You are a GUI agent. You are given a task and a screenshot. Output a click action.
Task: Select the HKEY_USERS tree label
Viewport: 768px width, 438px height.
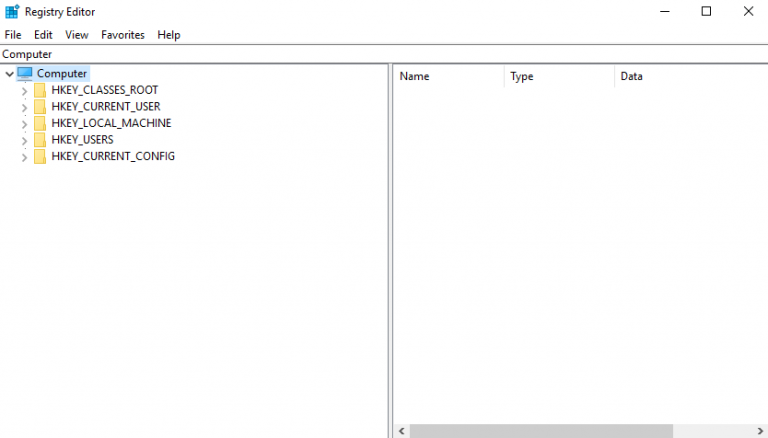coord(82,140)
